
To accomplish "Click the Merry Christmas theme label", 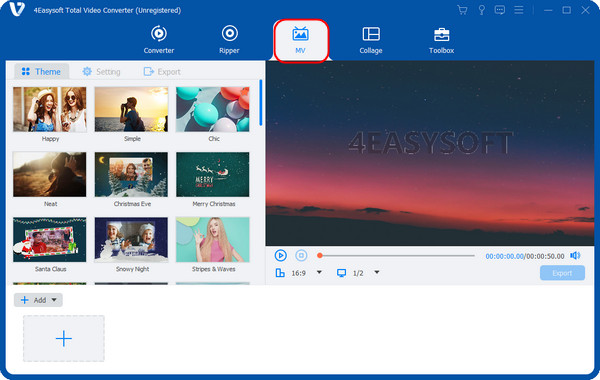I will pyautogui.click(x=214, y=204).
